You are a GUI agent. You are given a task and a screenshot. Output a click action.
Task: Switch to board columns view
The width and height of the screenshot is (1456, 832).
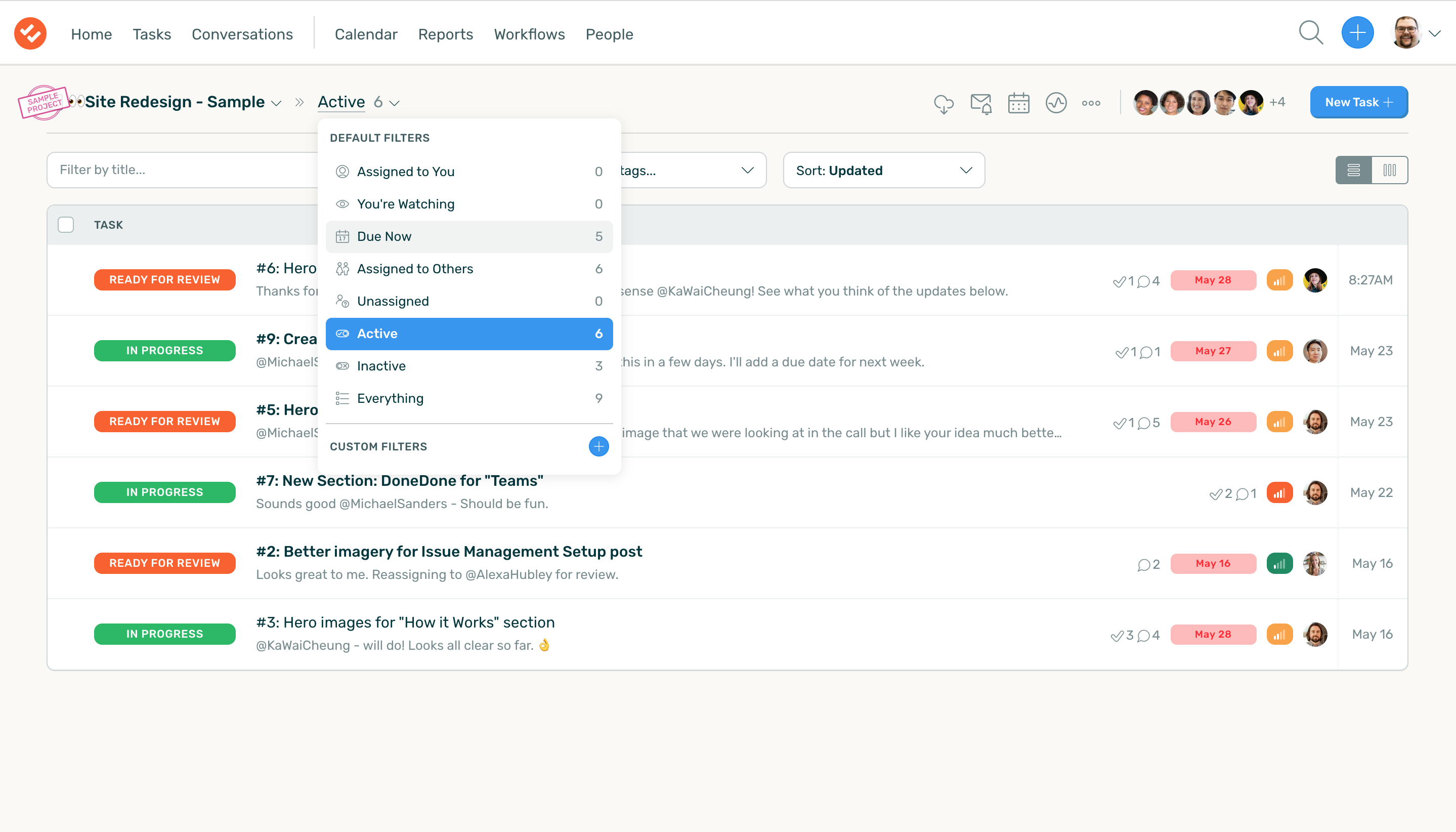[1389, 170]
